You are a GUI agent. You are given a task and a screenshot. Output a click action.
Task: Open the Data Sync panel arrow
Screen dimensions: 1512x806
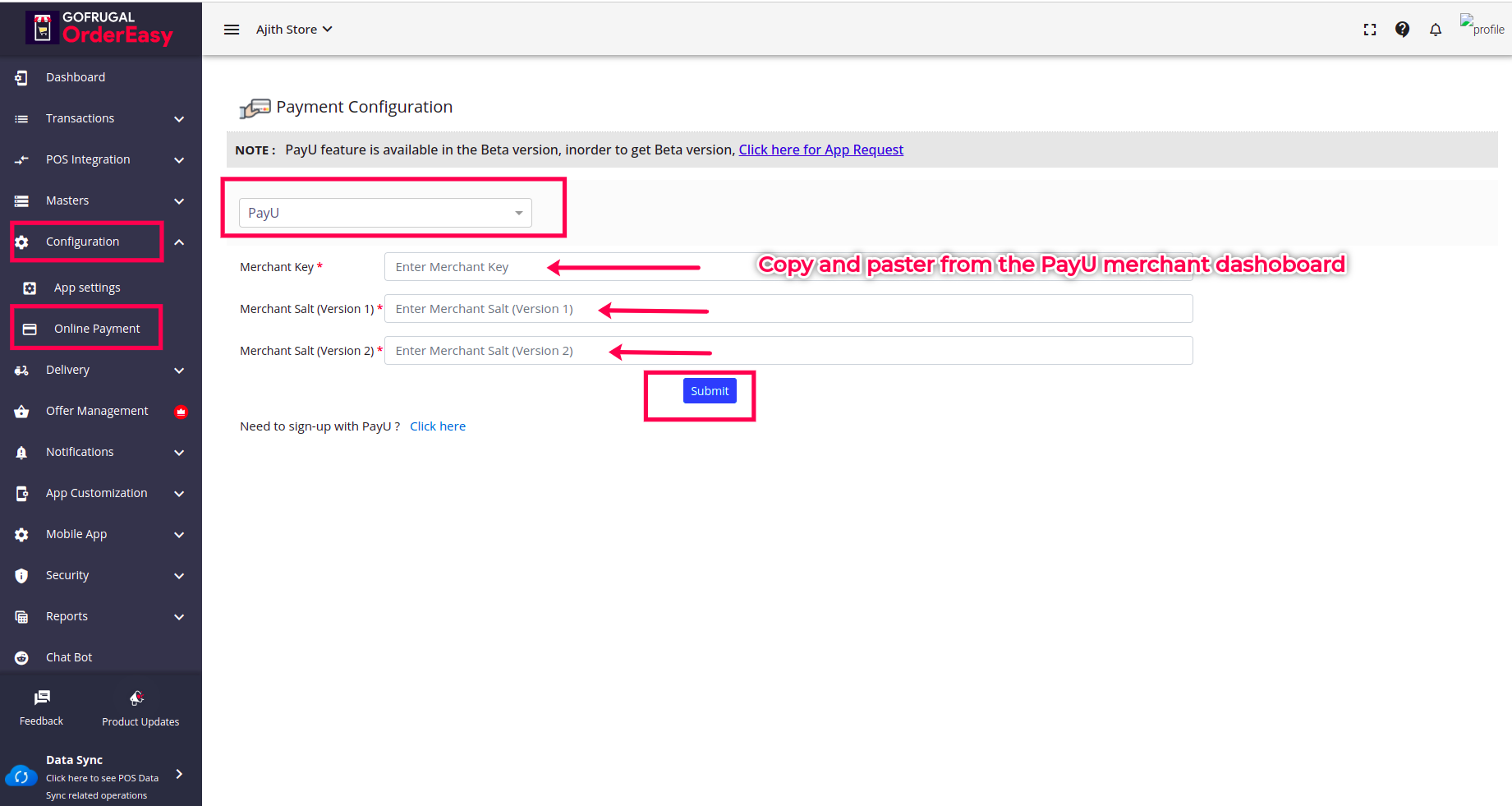coord(179,774)
